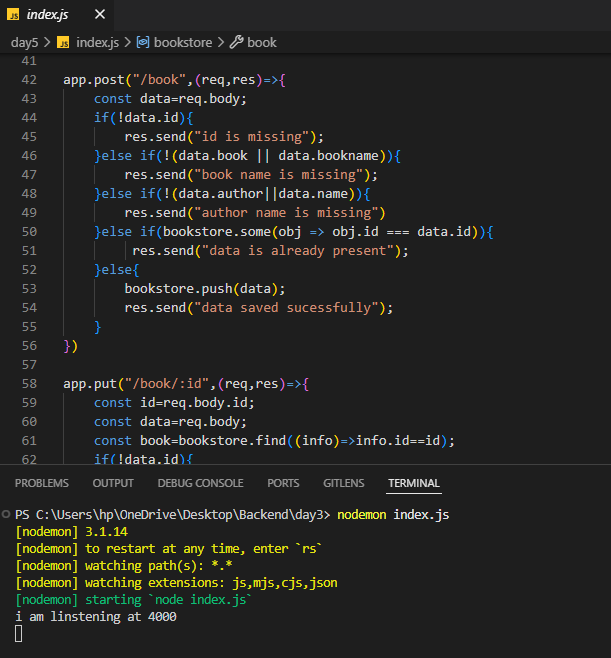Image resolution: width=611 pixels, height=658 pixels.
Task: Click the wrench icon before book
Action: click(x=236, y=42)
